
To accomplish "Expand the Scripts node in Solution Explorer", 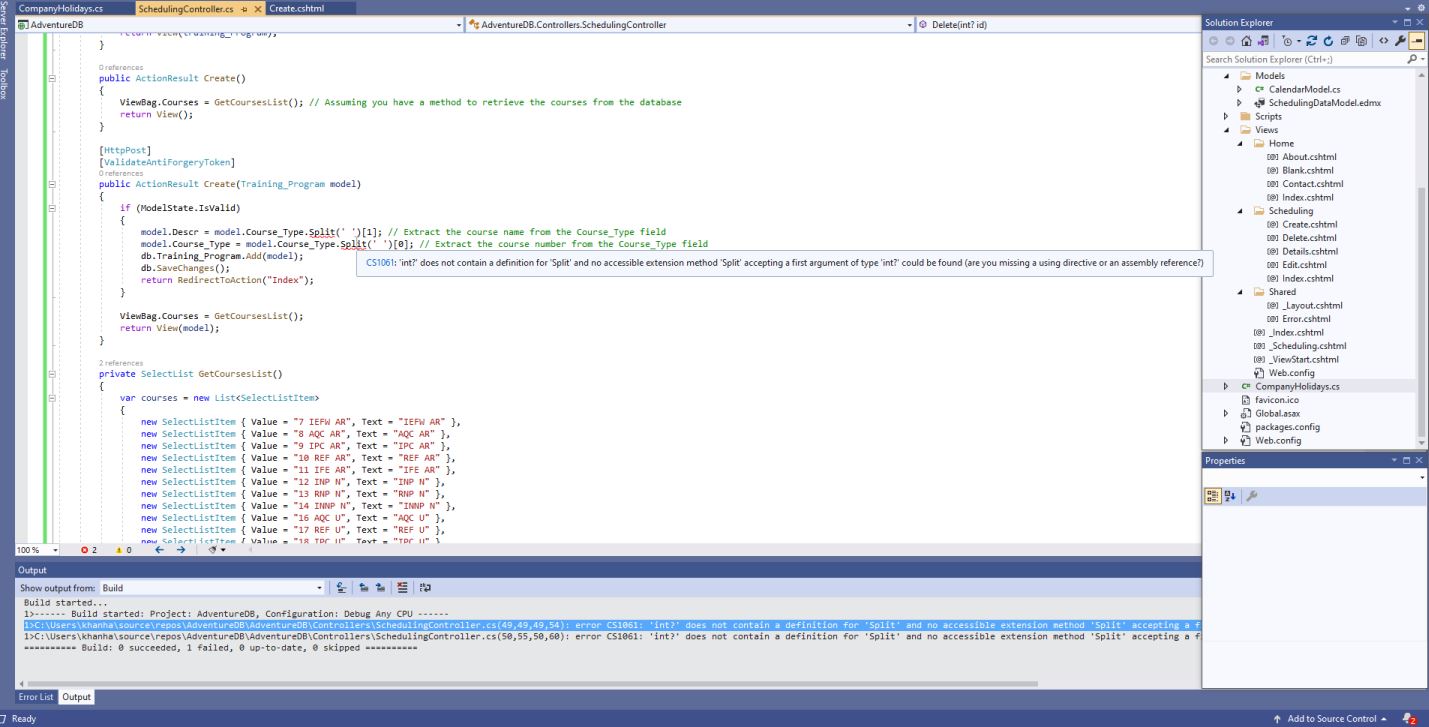I will [x=1226, y=116].
